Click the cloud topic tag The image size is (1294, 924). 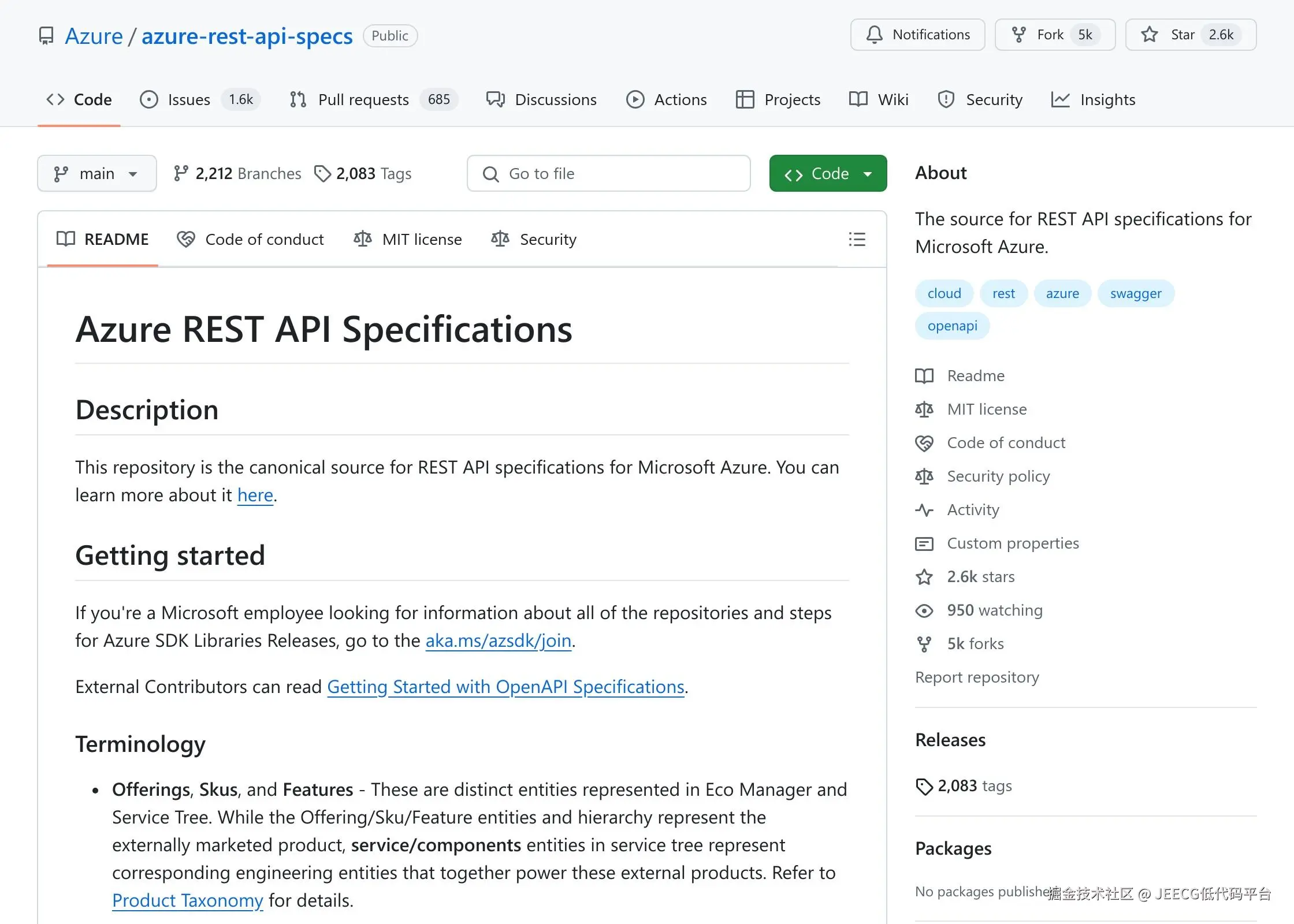945,293
